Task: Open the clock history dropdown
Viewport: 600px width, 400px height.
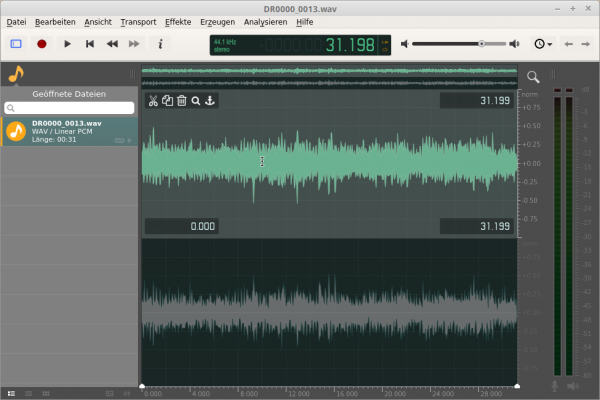Action: (543, 44)
